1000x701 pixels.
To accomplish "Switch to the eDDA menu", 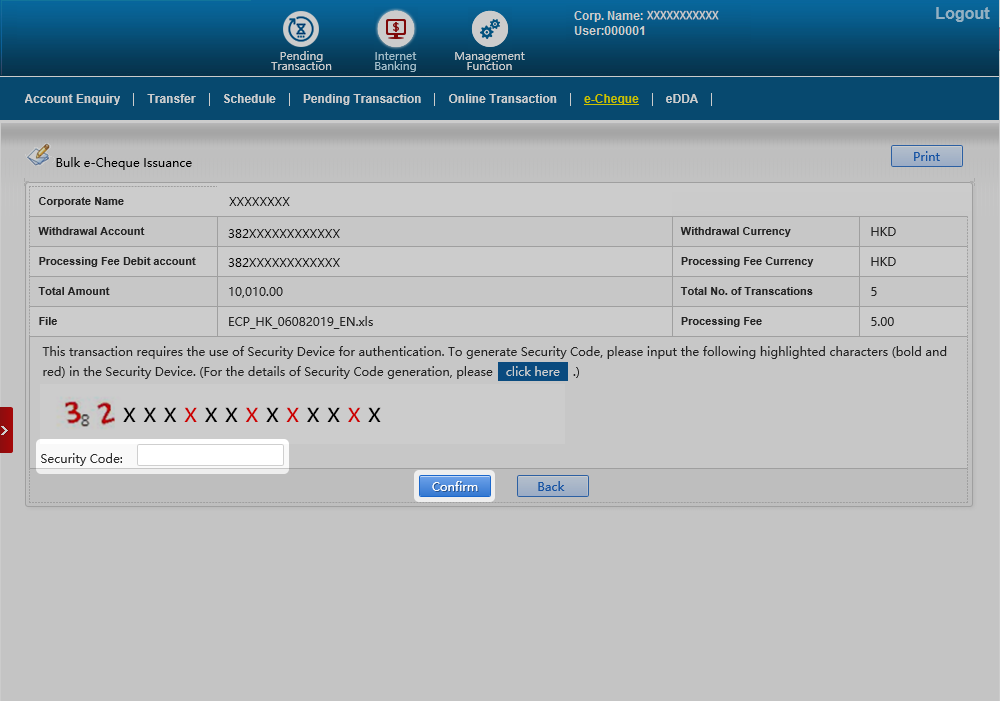I will pos(682,99).
